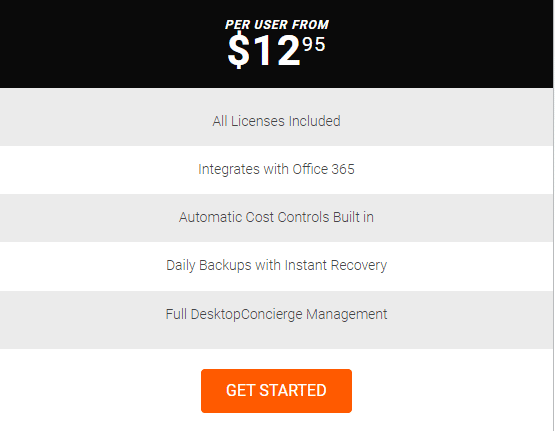Click the word STARTED on the orange button
555x431 pixels.
tap(293, 391)
